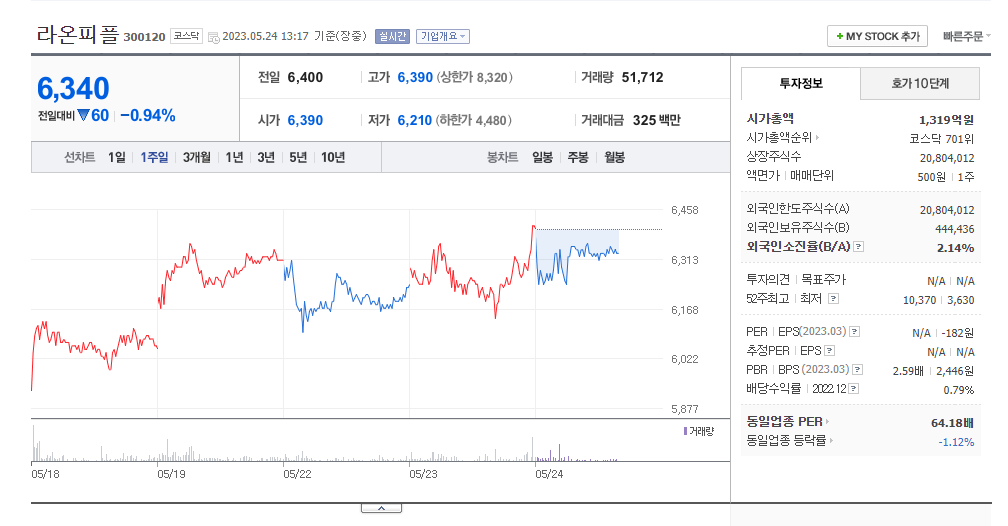Select the 3개월 line chart period

click(x=197, y=158)
